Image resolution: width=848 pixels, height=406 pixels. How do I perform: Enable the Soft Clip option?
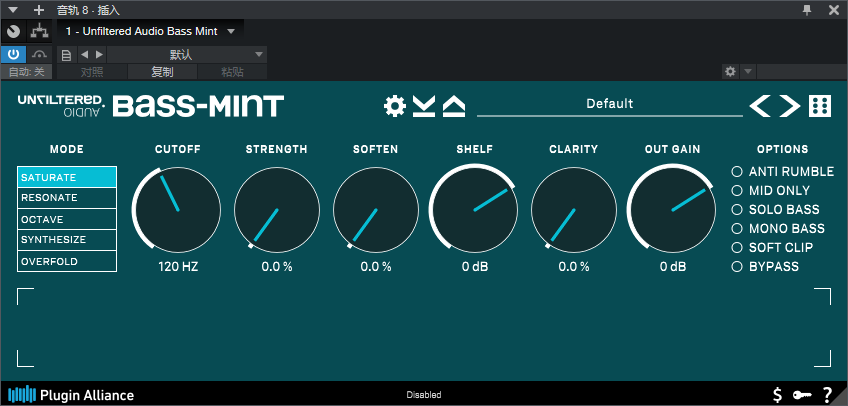coord(737,248)
